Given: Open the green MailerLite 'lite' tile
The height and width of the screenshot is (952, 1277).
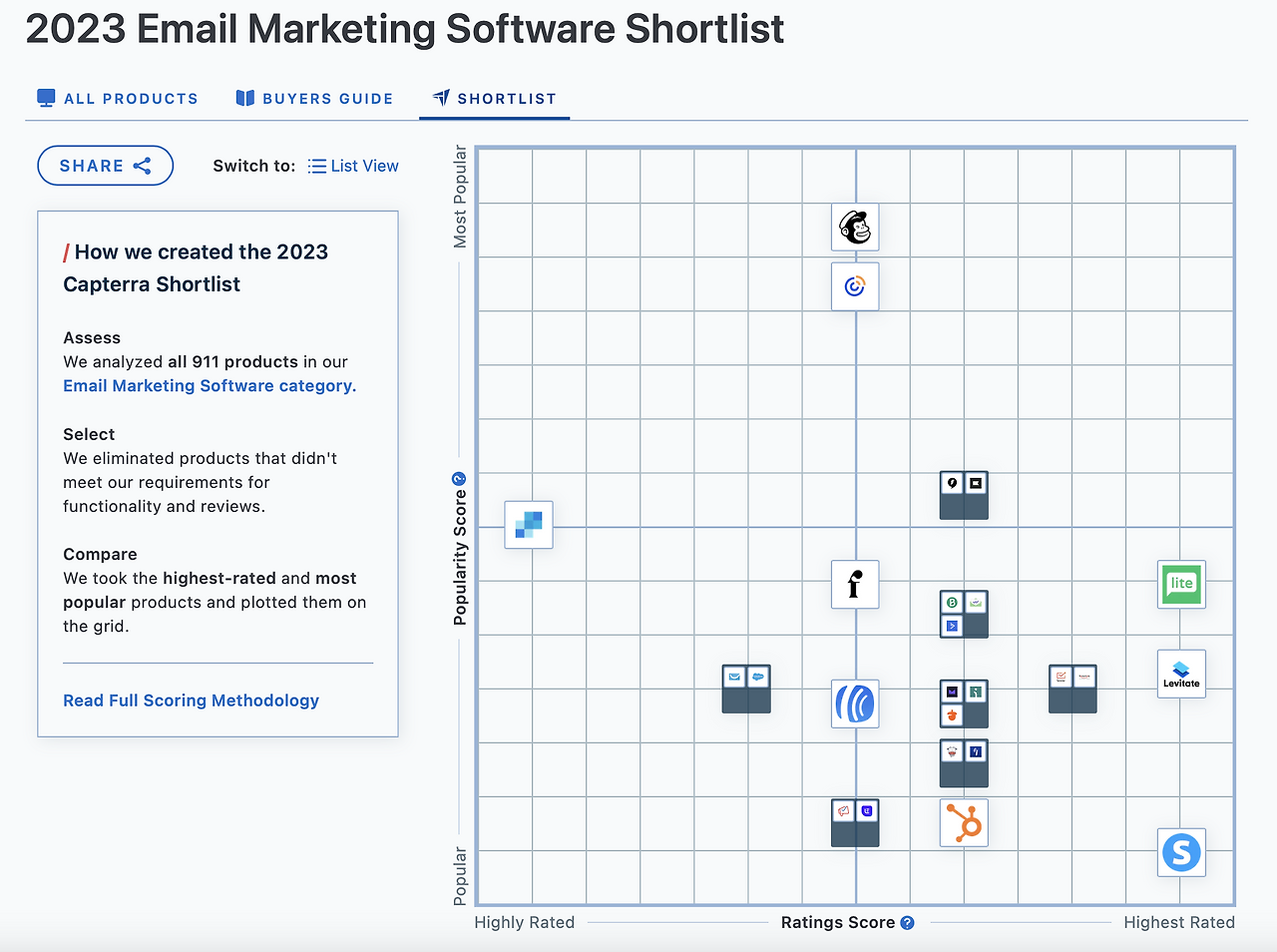Looking at the screenshot, I should (1181, 584).
